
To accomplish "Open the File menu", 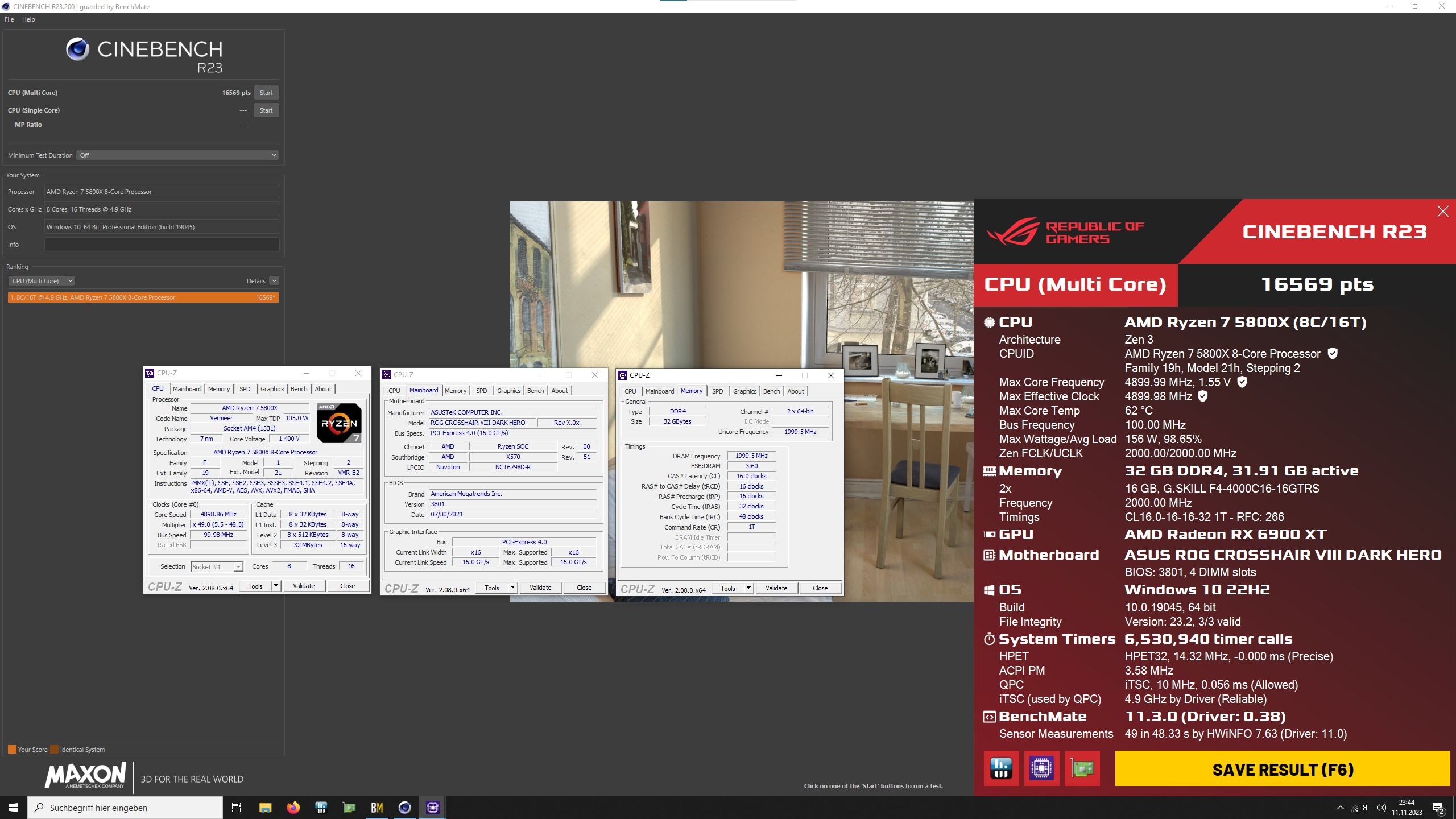I will 9,19.
